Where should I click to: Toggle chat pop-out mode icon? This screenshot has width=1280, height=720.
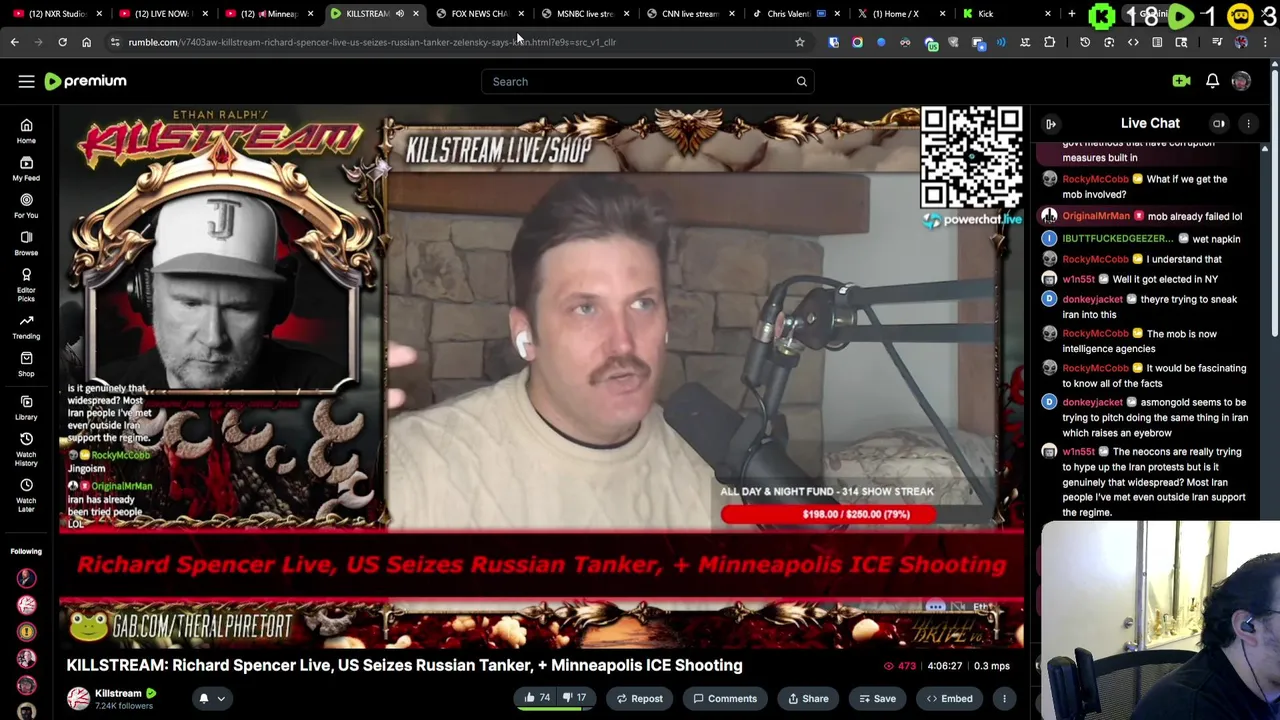1219,123
